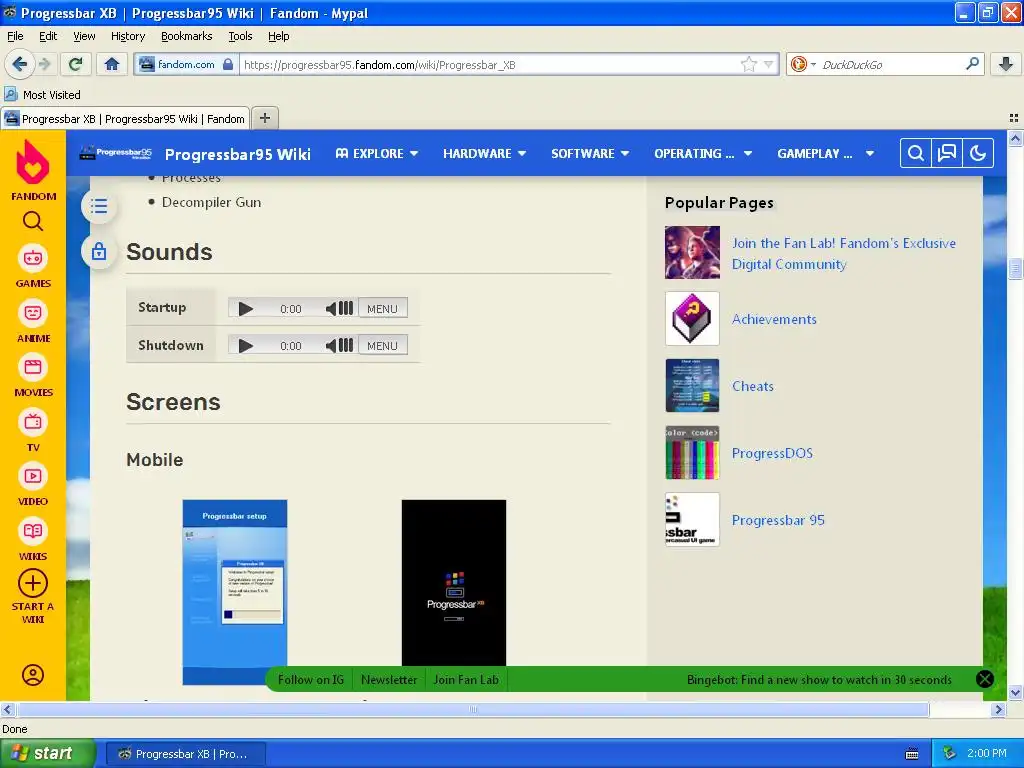Open the wiki Discuss speech bubbles icon
This screenshot has height=768, width=1024.
[946, 153]
